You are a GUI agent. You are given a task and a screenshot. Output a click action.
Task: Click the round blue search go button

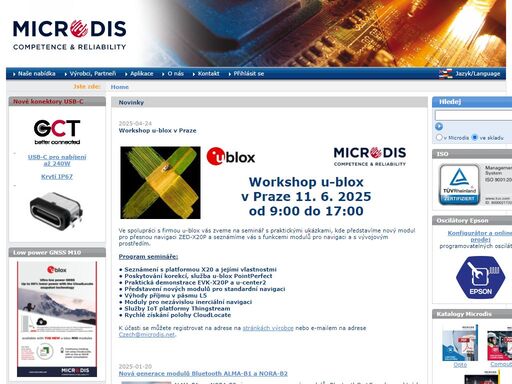coord(439,127)
